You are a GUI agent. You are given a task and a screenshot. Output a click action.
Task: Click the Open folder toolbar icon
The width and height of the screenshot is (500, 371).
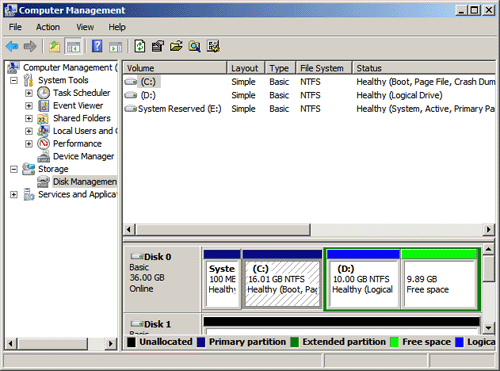176,46
